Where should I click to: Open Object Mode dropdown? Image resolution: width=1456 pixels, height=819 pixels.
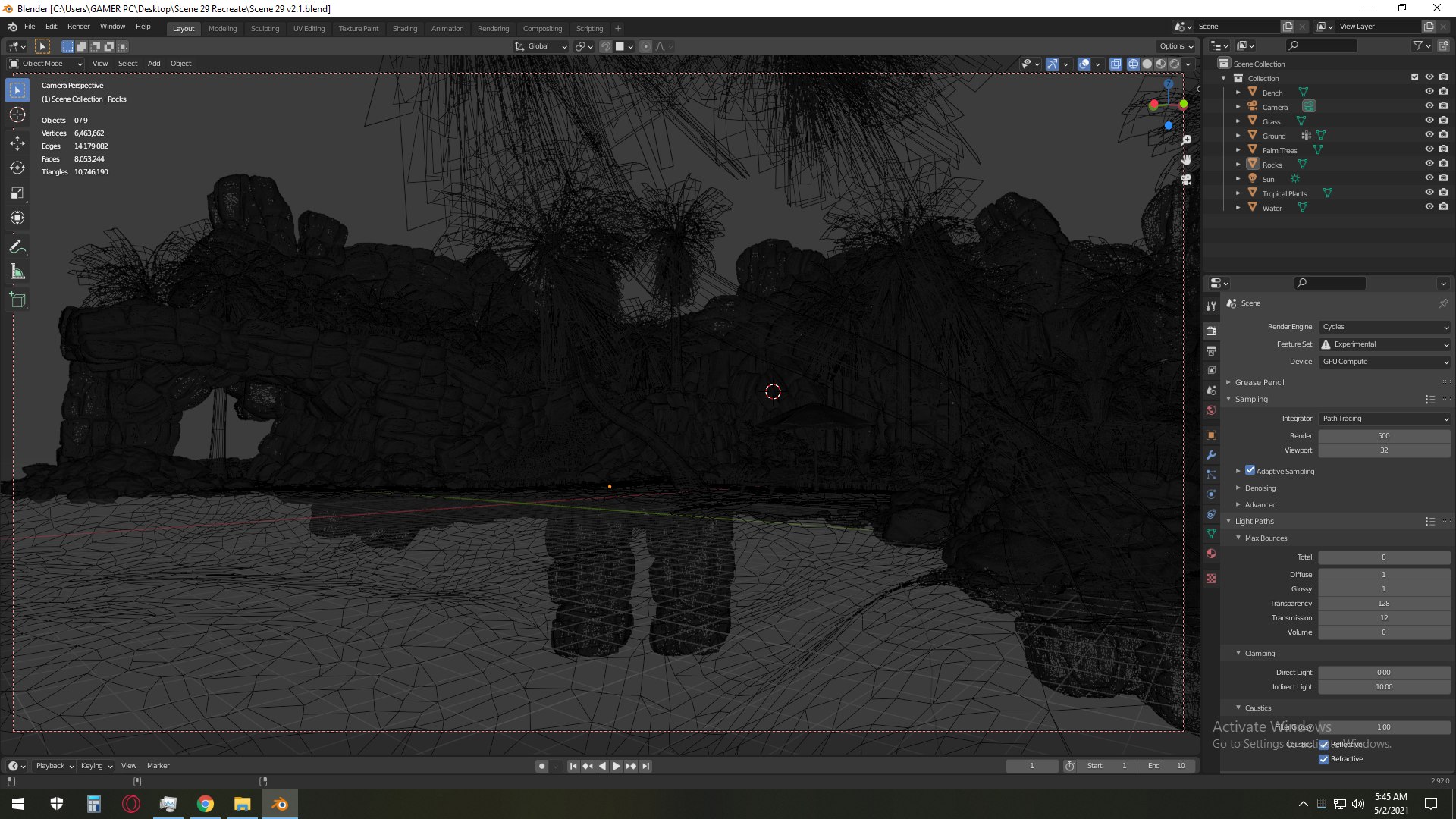[x=45, y=64]
